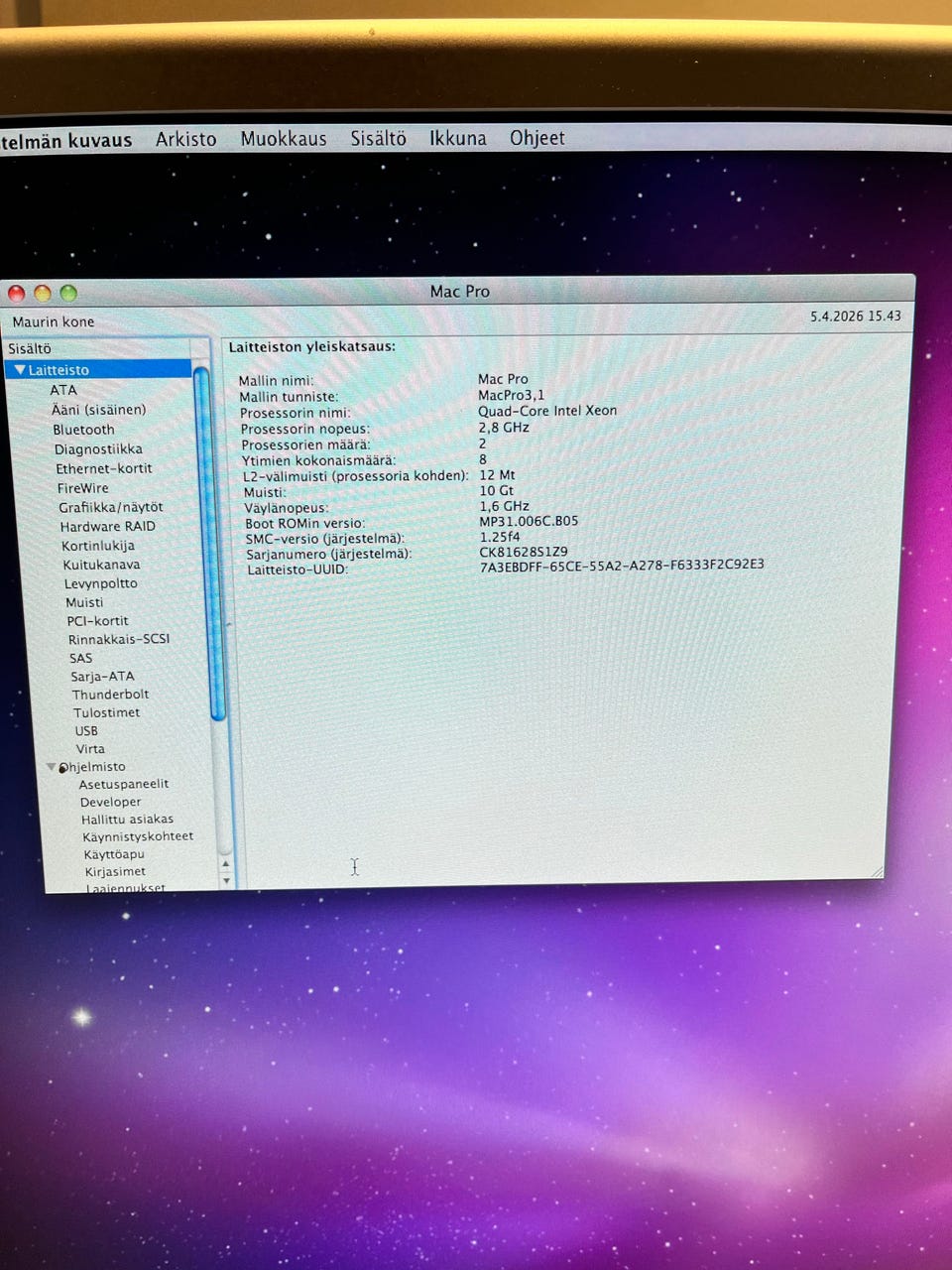Click the sidebar scroll down arrow
952x1270 pixels.
pyautogui.click(x=226, y=880)
